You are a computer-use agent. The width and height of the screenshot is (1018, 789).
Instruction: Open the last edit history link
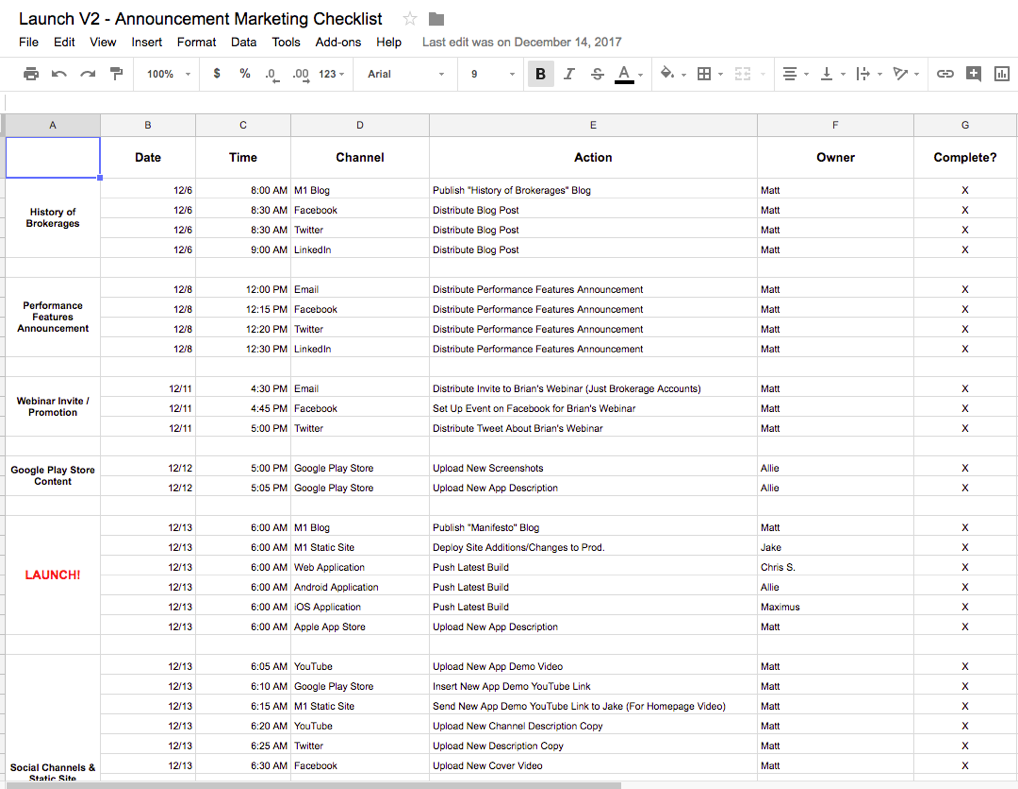[x=521, y=42]
